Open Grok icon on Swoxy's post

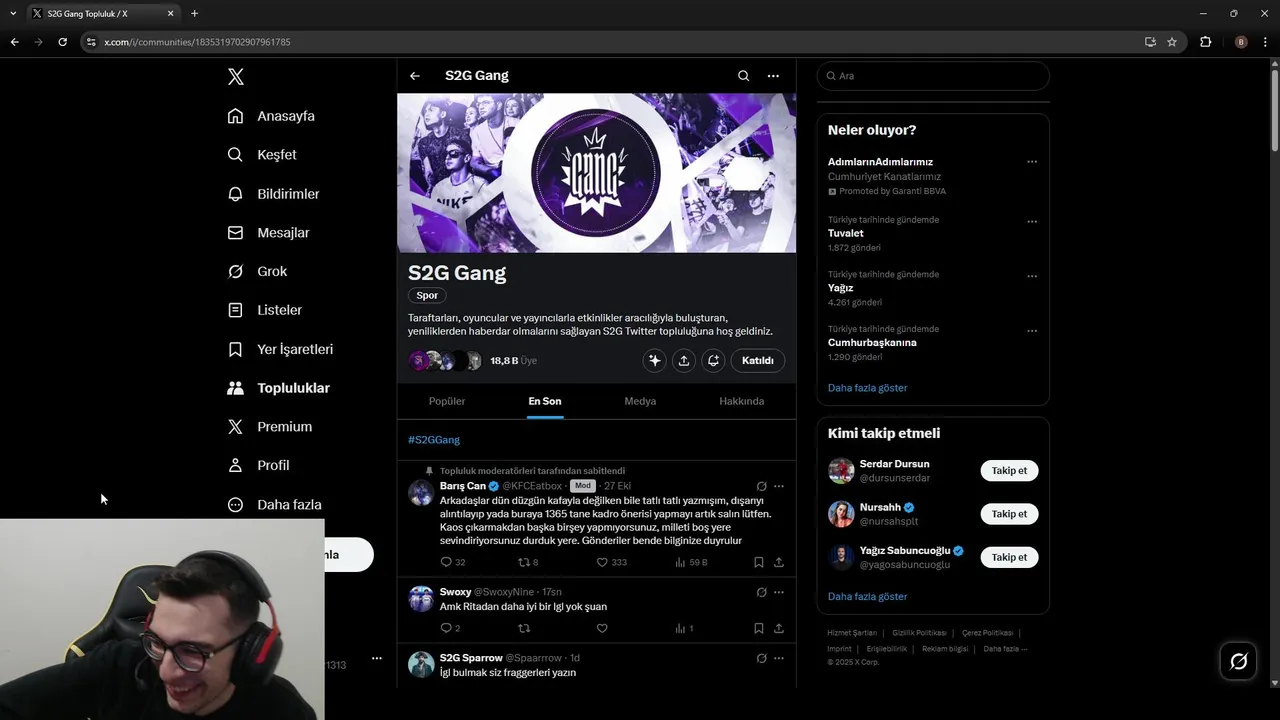761,592
